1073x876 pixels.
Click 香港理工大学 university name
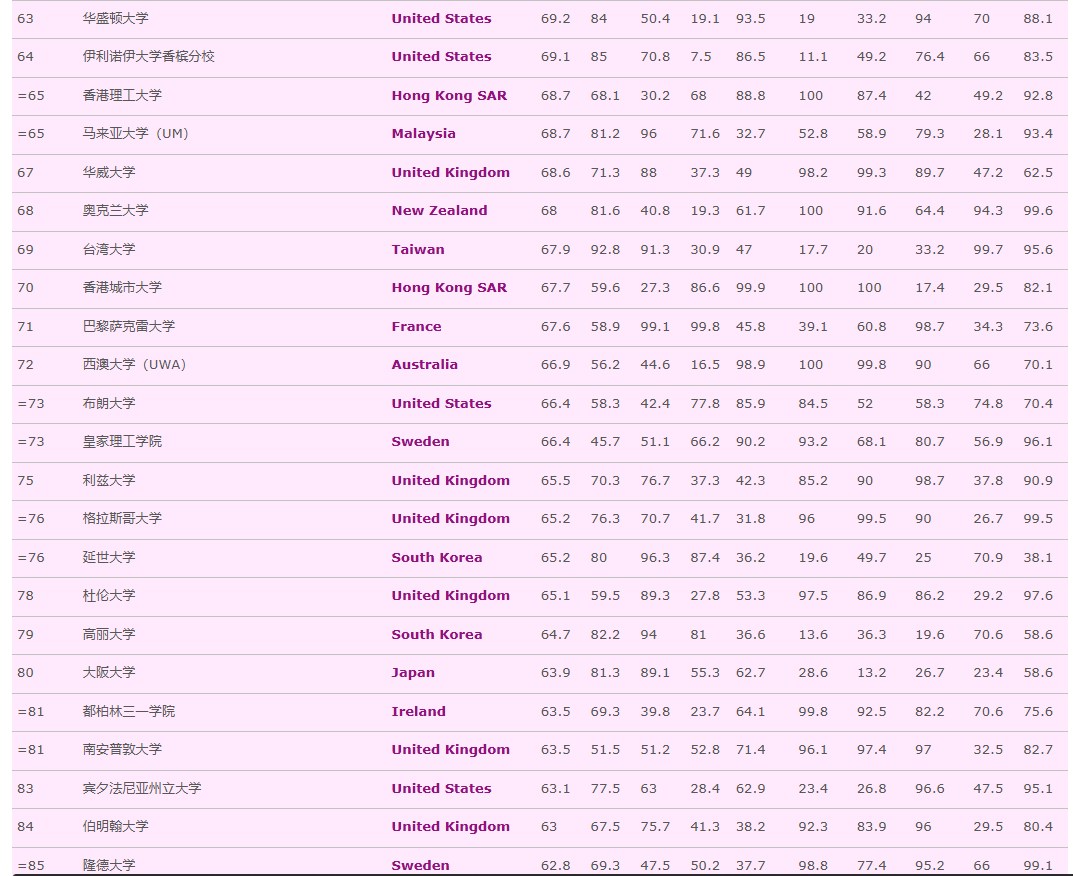tap(122, 95)
